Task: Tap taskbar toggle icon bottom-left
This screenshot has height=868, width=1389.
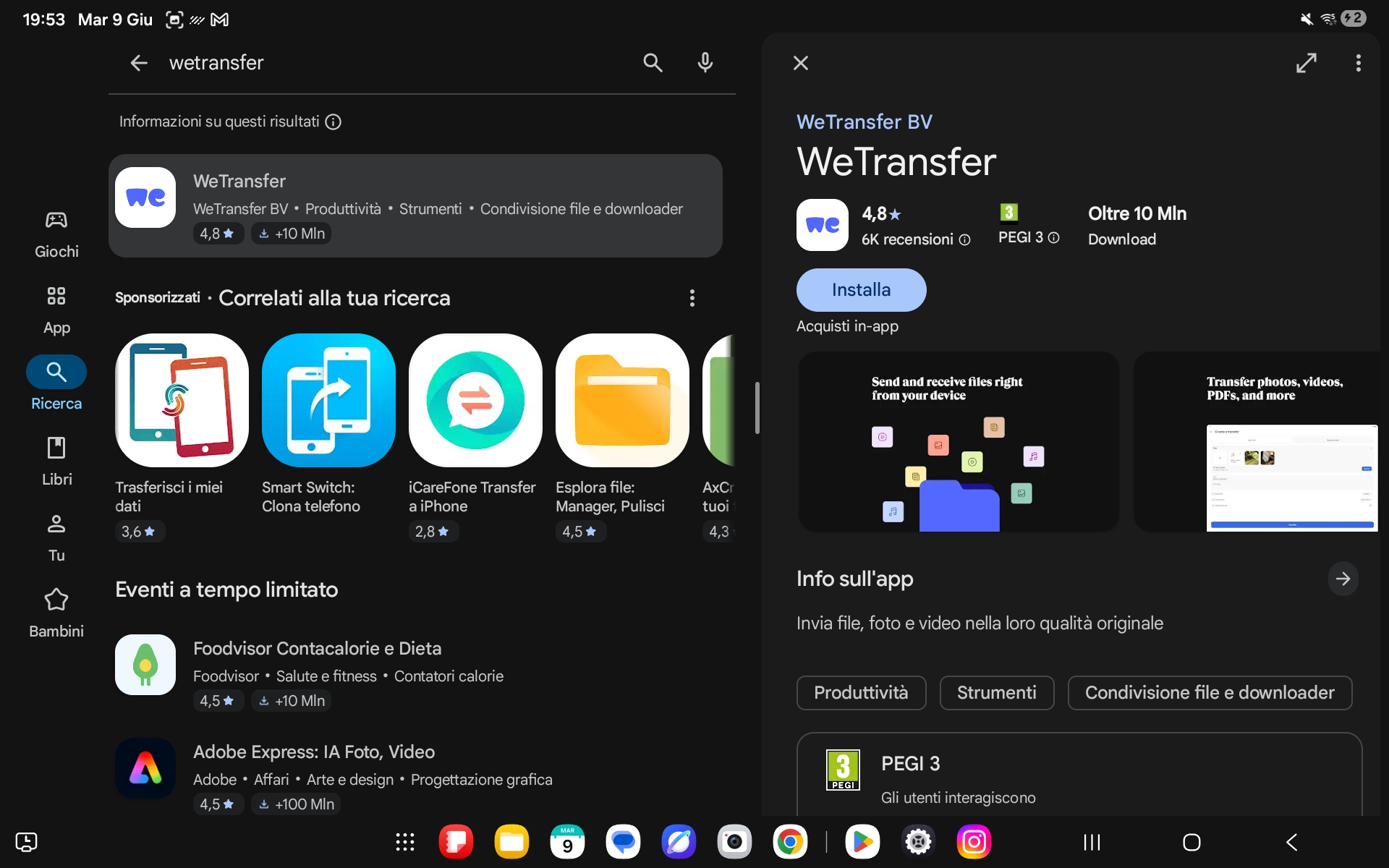Action: [26, 842]
